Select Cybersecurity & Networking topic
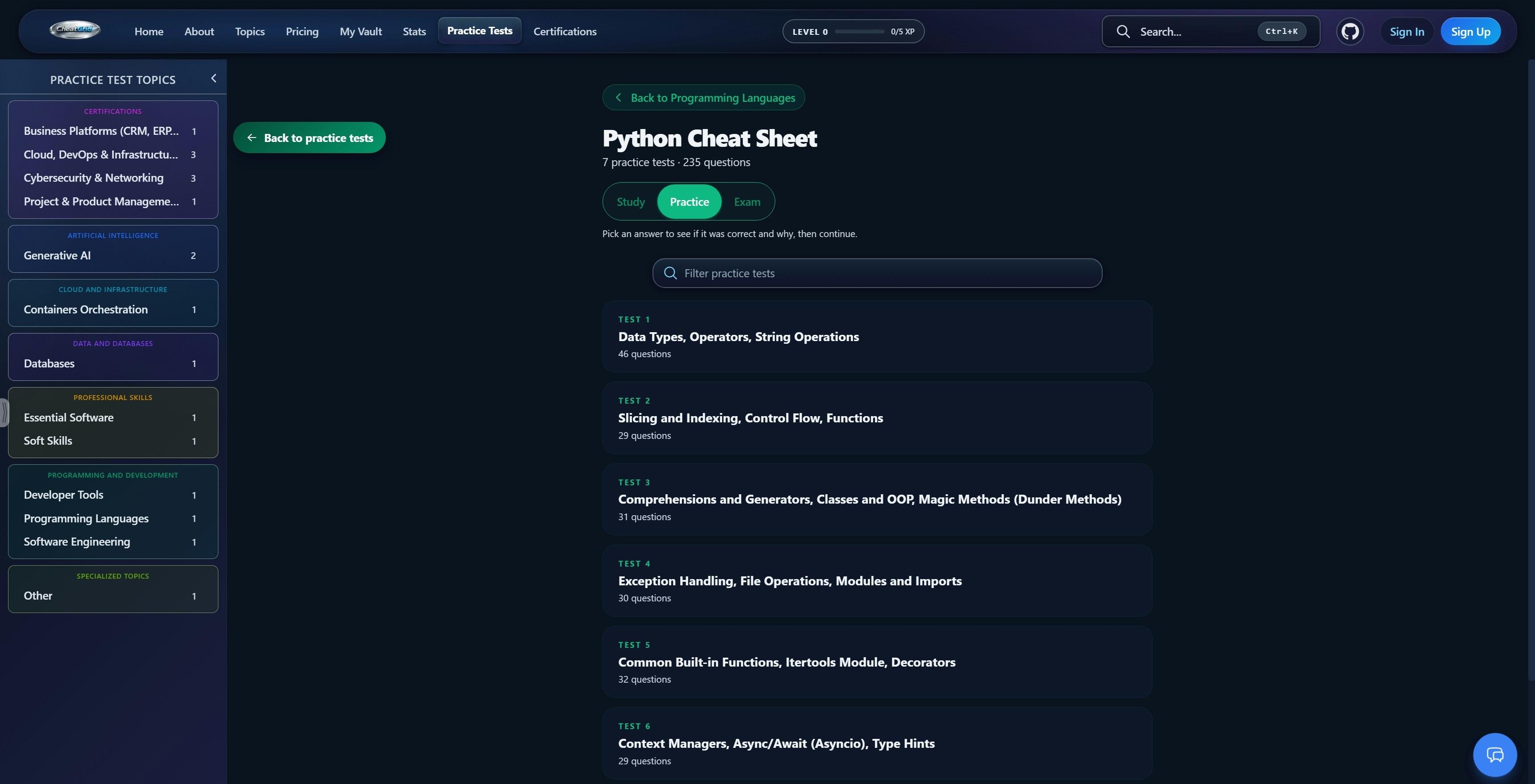This screenshot has width=1535, height=784. [x=113, y=178]
